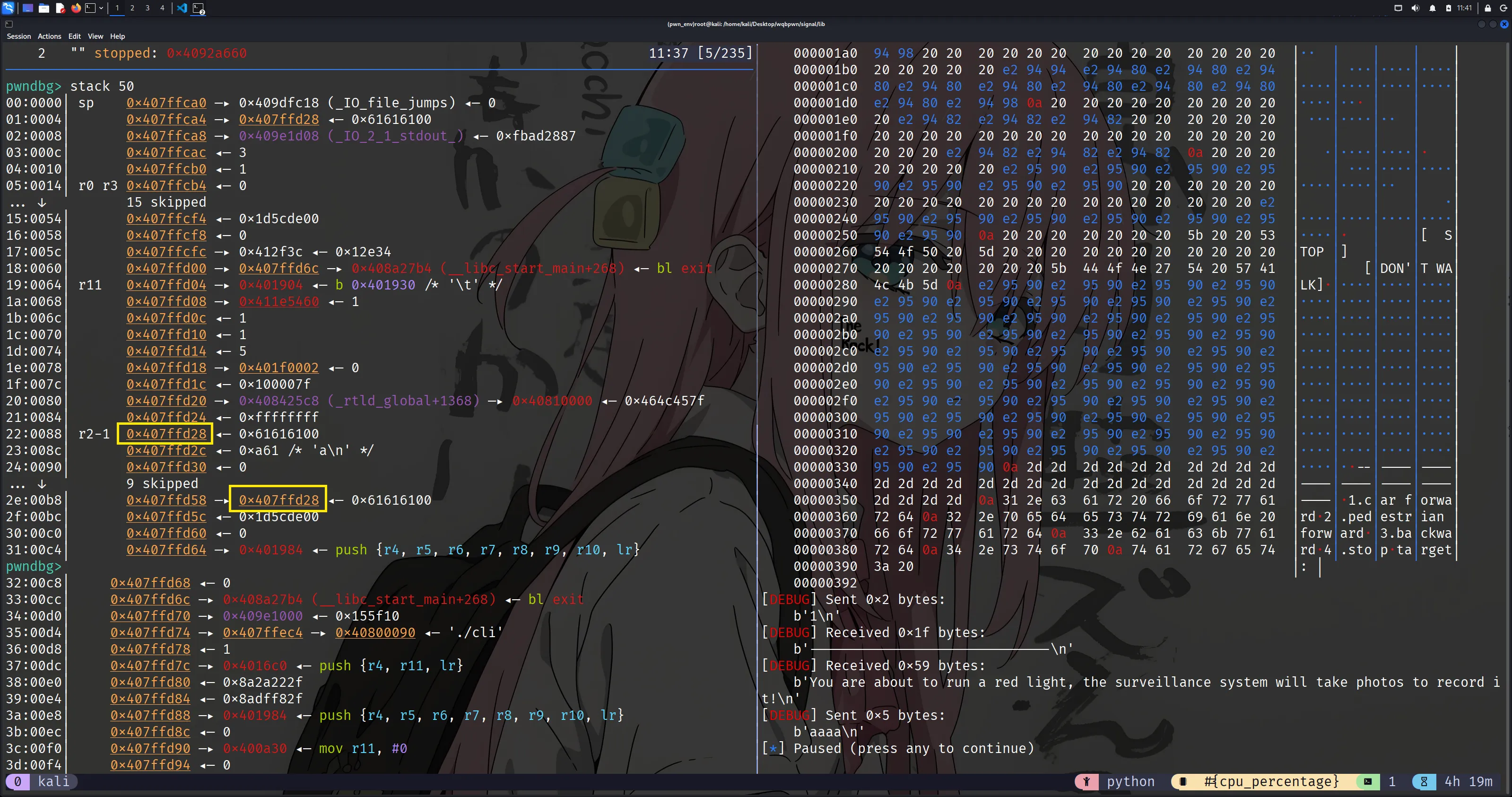This screenshot has width=1512, height=797.
Task: Click the #{cpu_percentage} status text
Action: [x=1271, y=782]
